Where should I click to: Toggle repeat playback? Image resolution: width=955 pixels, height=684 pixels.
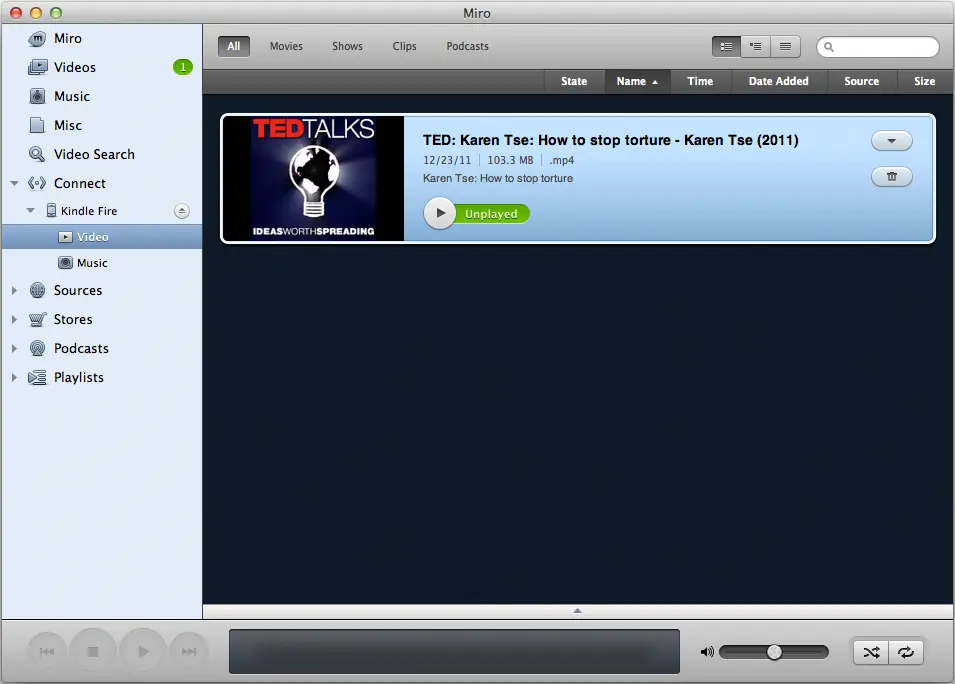tap(906, 652)
